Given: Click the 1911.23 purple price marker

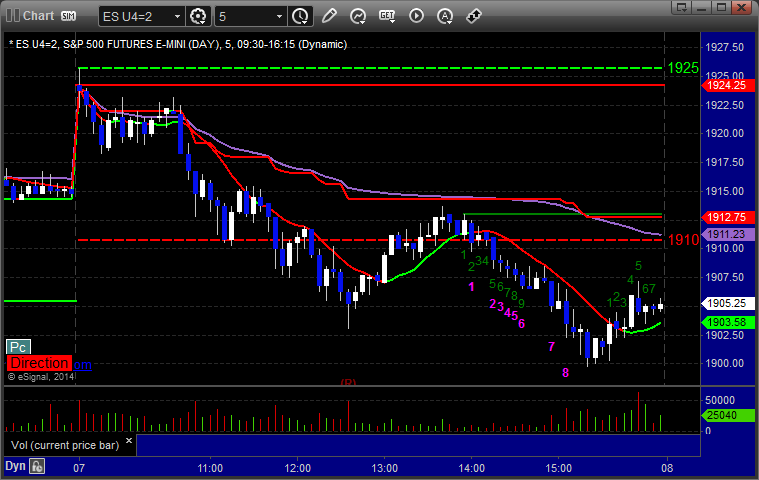Looking at the screenshot, I should 728,234.
